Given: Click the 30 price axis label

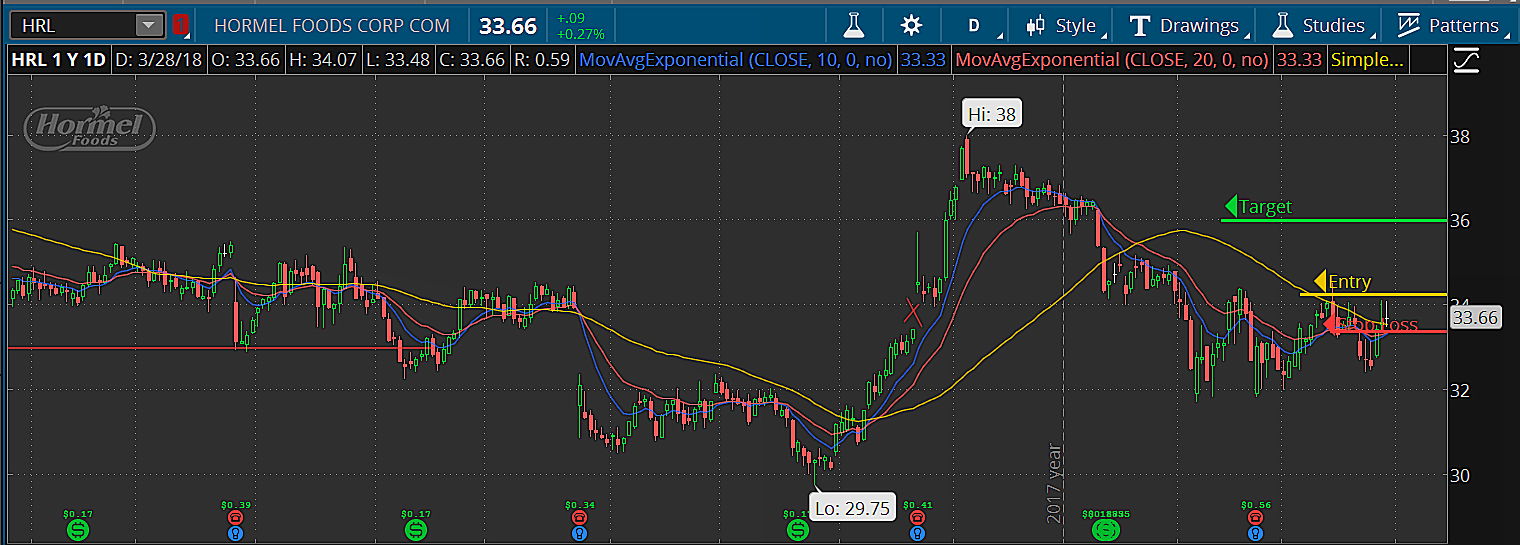Looking at the screenshot, I should [1459, 475].
